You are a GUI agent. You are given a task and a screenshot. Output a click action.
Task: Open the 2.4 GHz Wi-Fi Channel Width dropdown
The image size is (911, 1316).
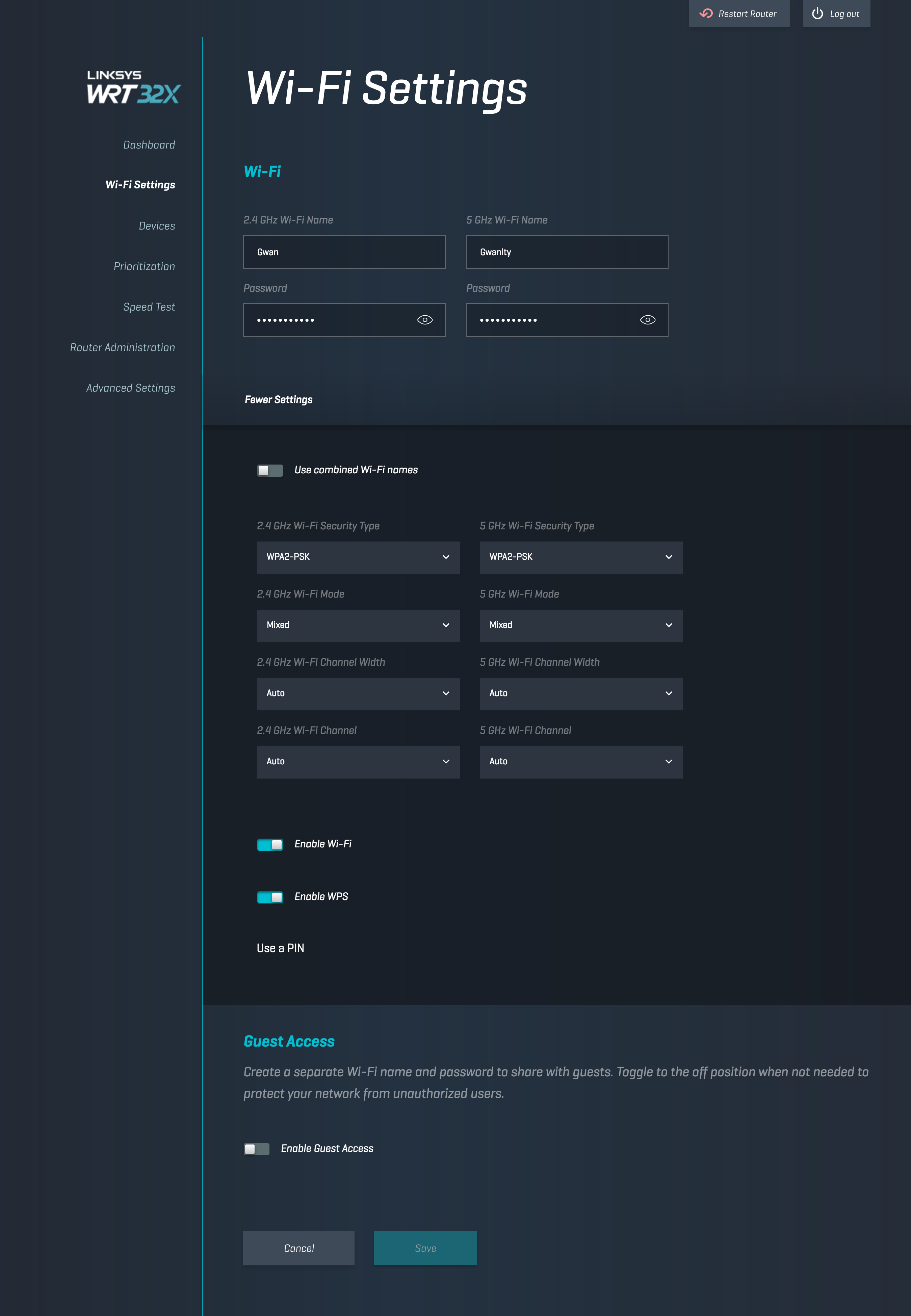click(x=358, y=693)
